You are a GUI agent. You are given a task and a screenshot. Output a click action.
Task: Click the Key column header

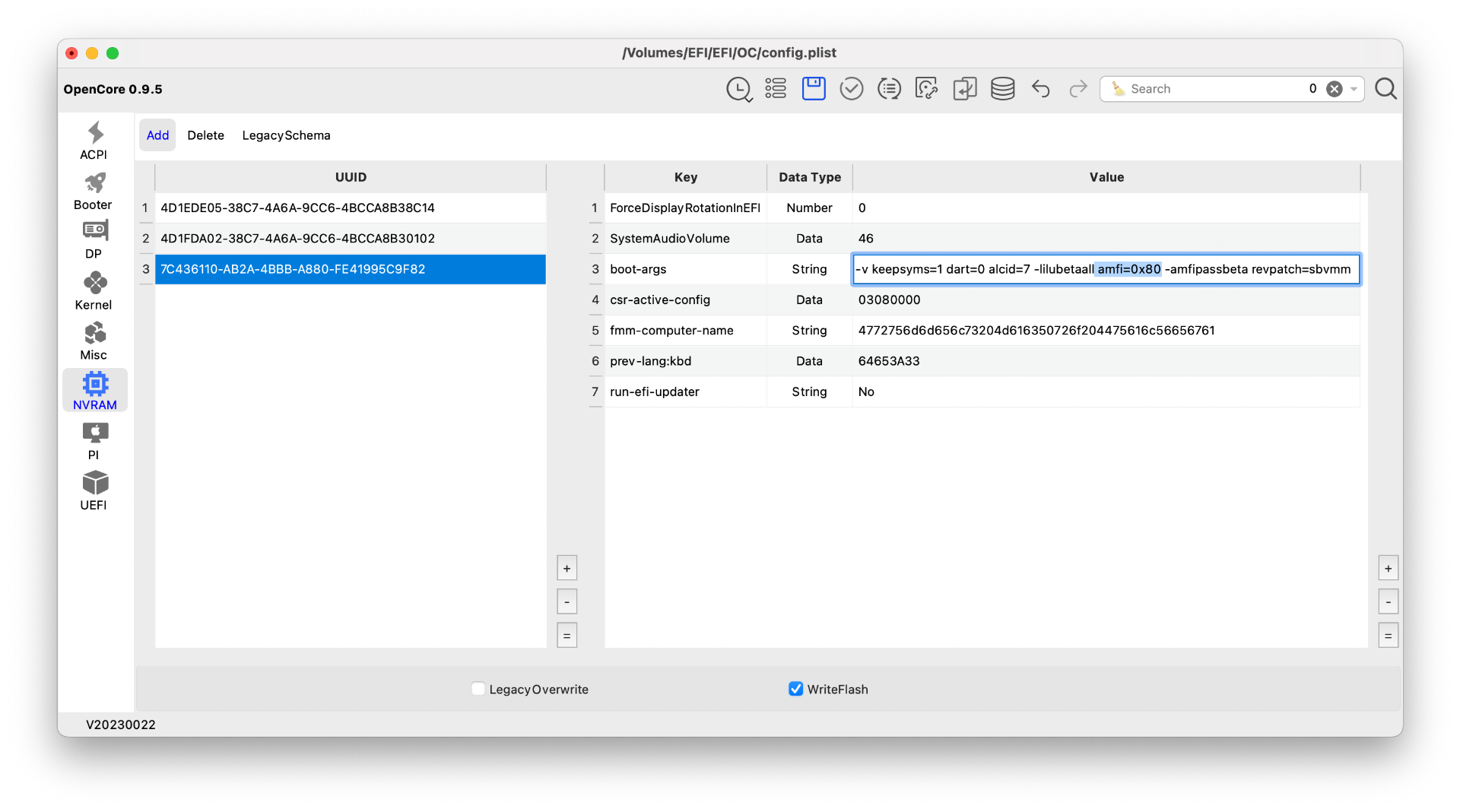[x=685, y=177]
